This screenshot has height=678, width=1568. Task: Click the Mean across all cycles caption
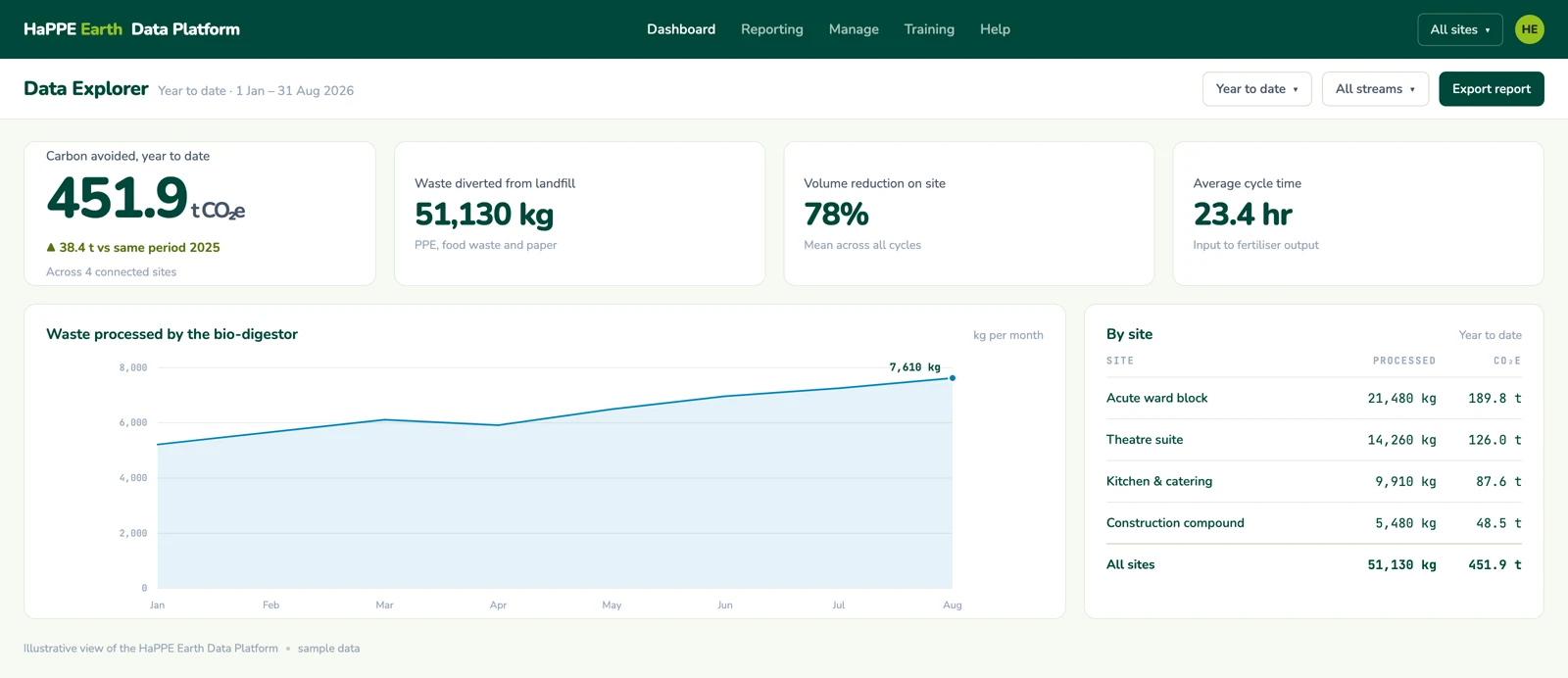point(862,245)
